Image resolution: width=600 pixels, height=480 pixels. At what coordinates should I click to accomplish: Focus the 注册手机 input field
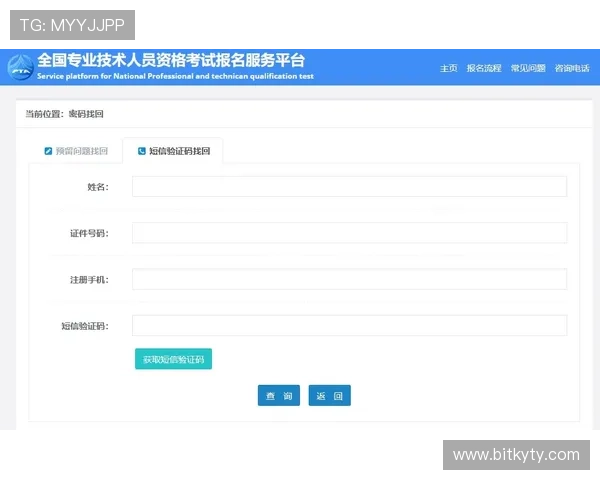click(x=349, y=279)
